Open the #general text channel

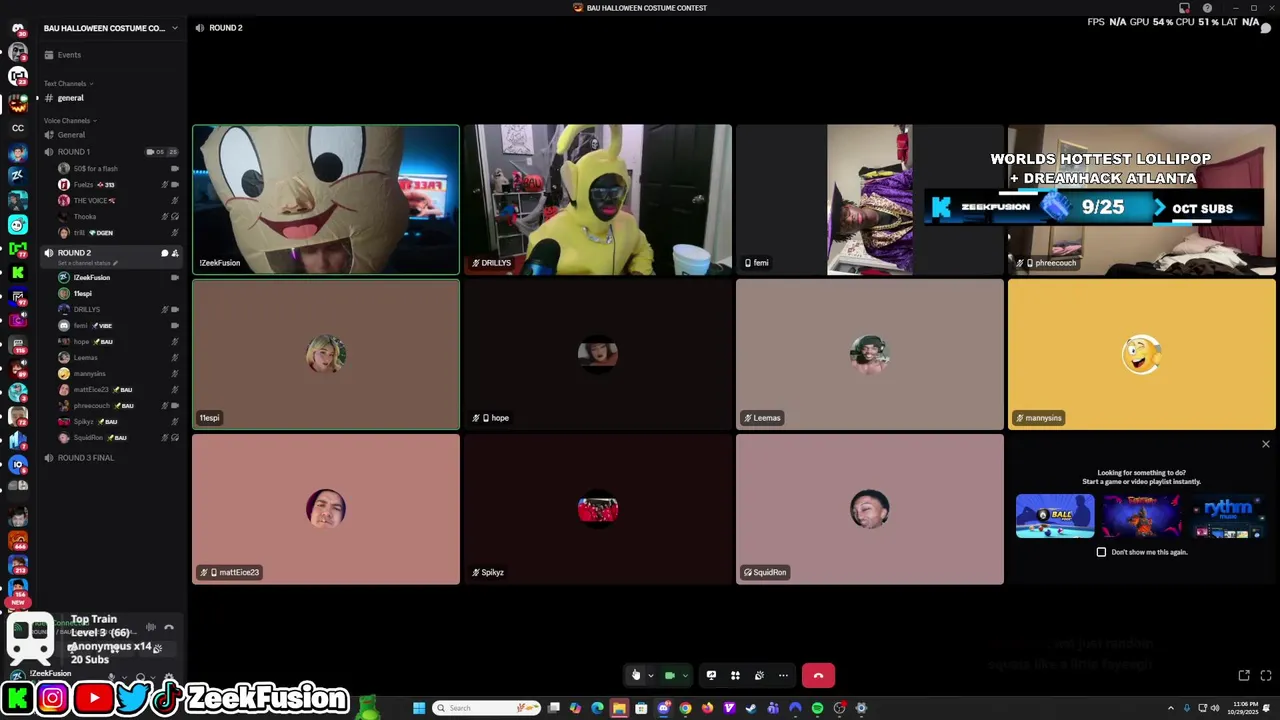point(110,98)
